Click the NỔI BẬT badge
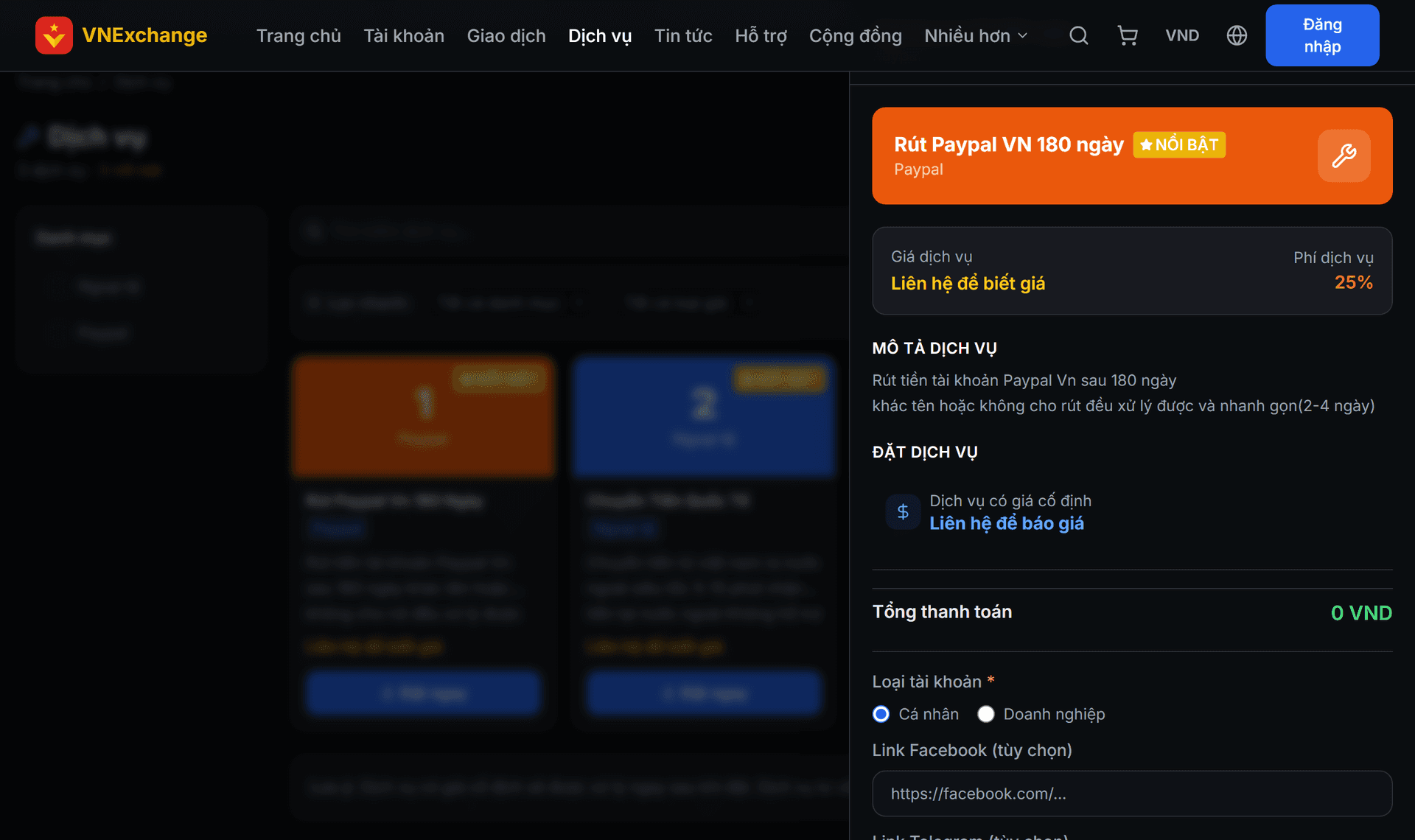The width and height of the screenshot is (1415, 840). point(1179,144)
